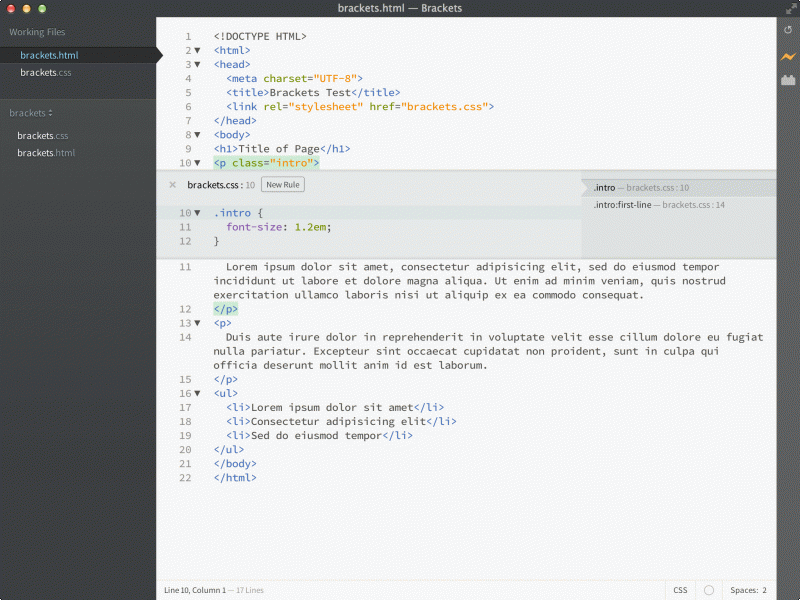Click the Working Files header
The height and width of the screenshot is (600, 800).
[x=37, y=32]
